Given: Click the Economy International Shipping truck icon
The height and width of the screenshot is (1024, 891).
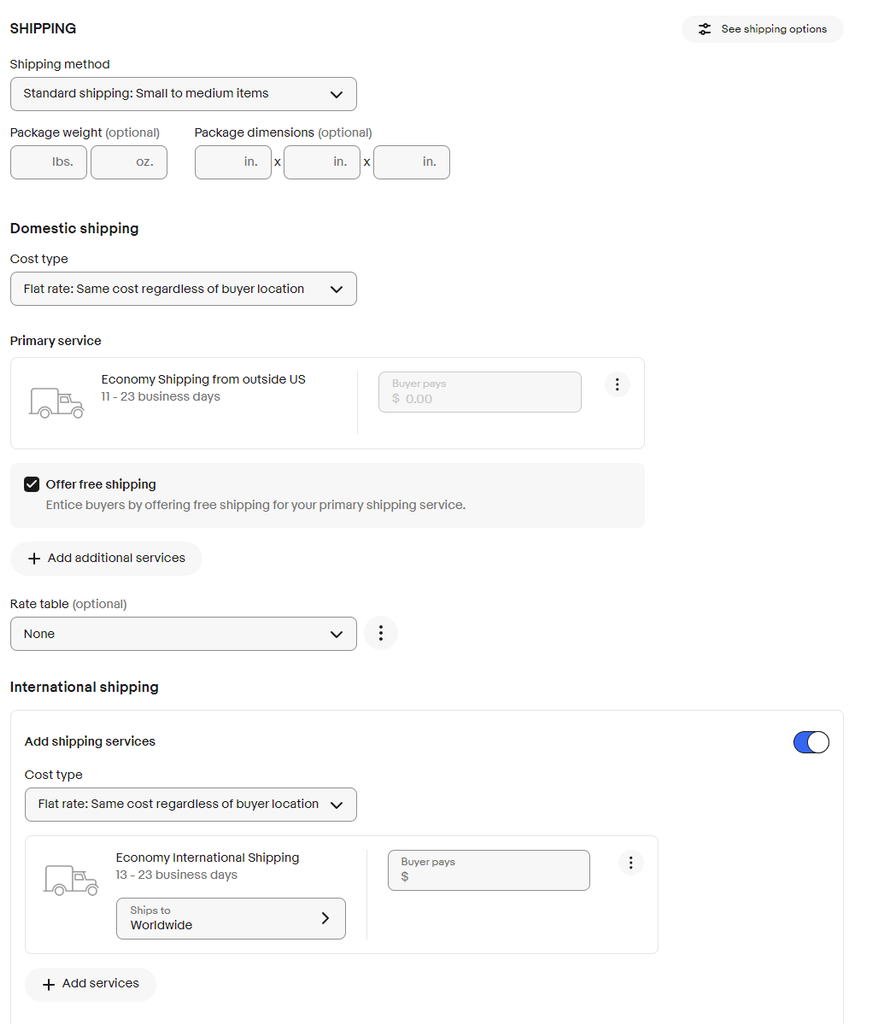Looking at the screenshot, I should click(x=71, y=880).
